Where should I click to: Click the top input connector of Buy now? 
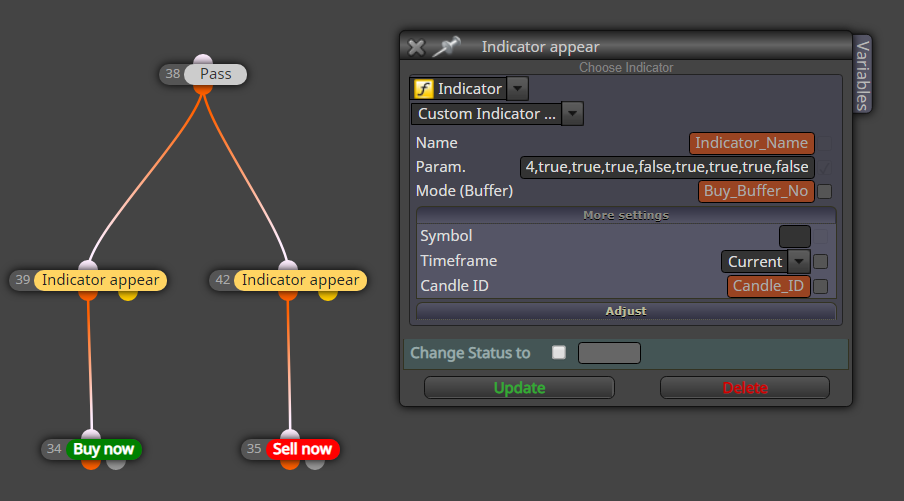[x=91, y=435]
